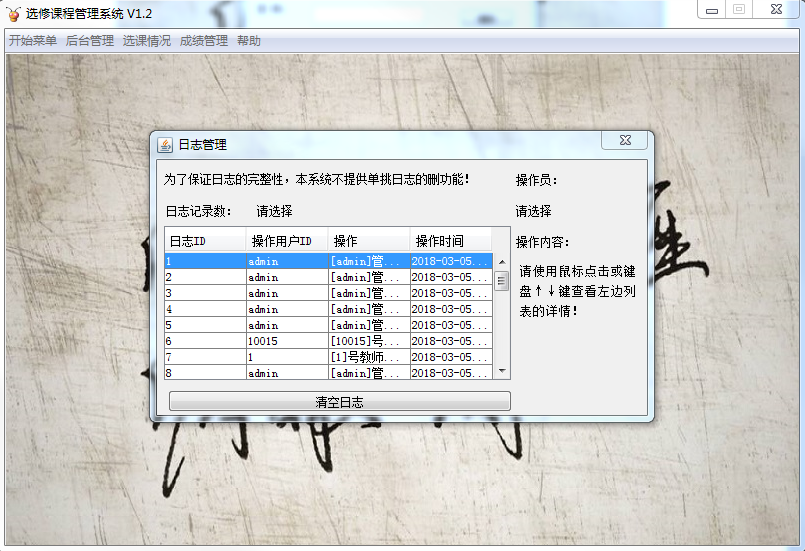Open the 成绩管理 menu

pos(204,41)
